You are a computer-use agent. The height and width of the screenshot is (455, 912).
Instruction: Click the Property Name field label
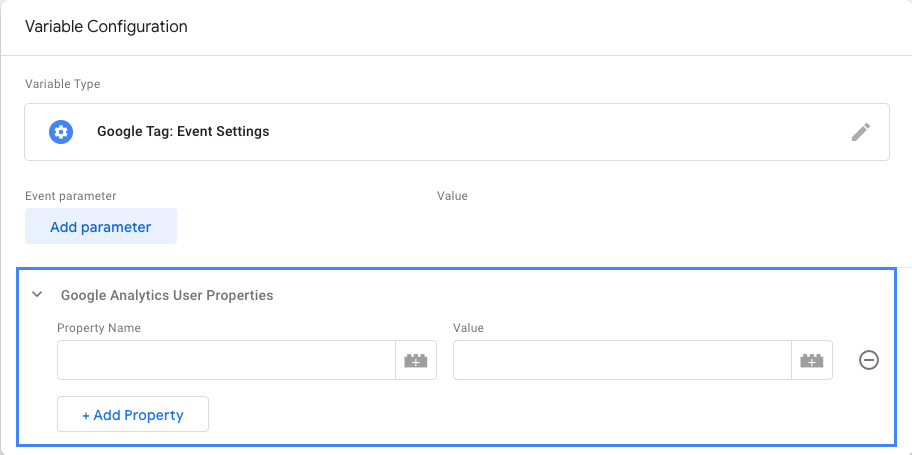(x=99, y=328)
